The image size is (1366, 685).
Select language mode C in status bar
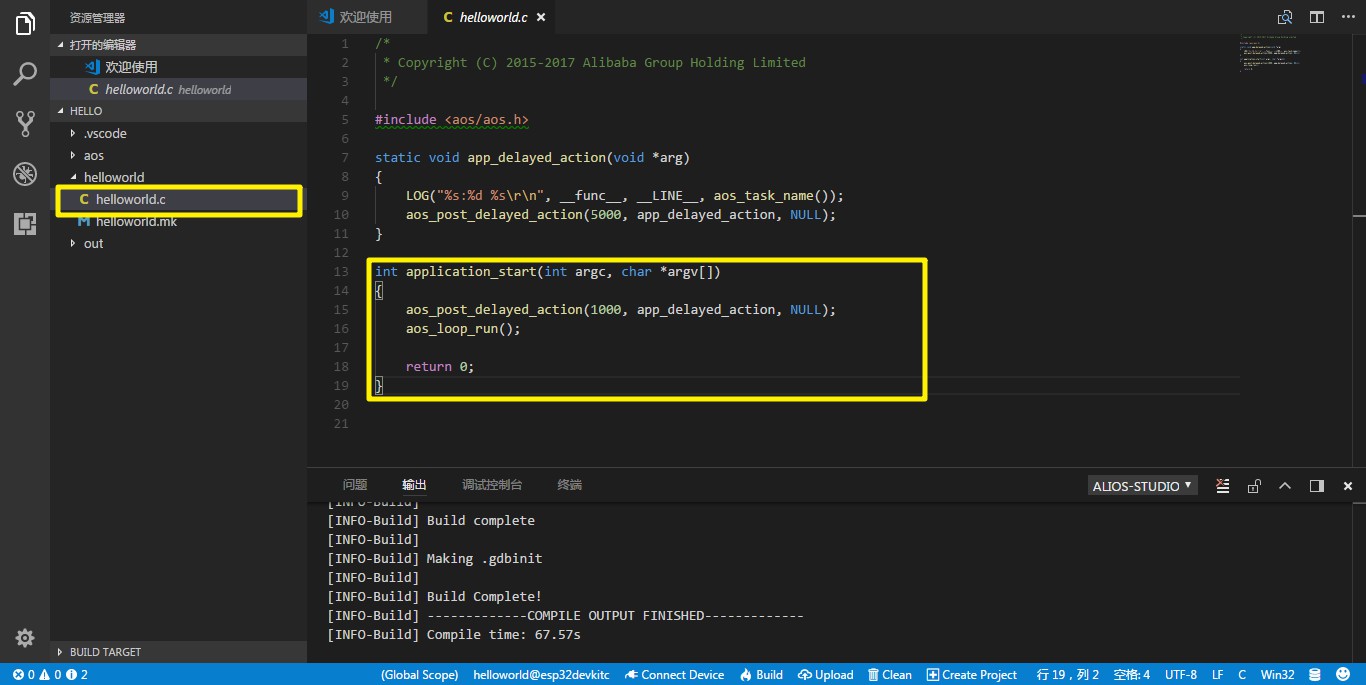(1242, 675)
